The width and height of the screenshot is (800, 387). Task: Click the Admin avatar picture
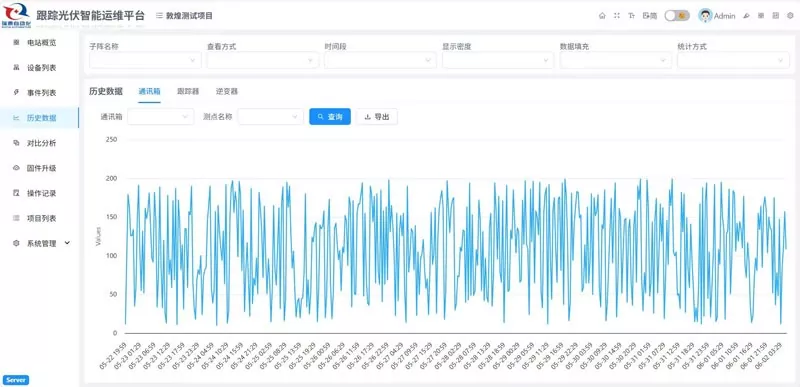point(705,16)
